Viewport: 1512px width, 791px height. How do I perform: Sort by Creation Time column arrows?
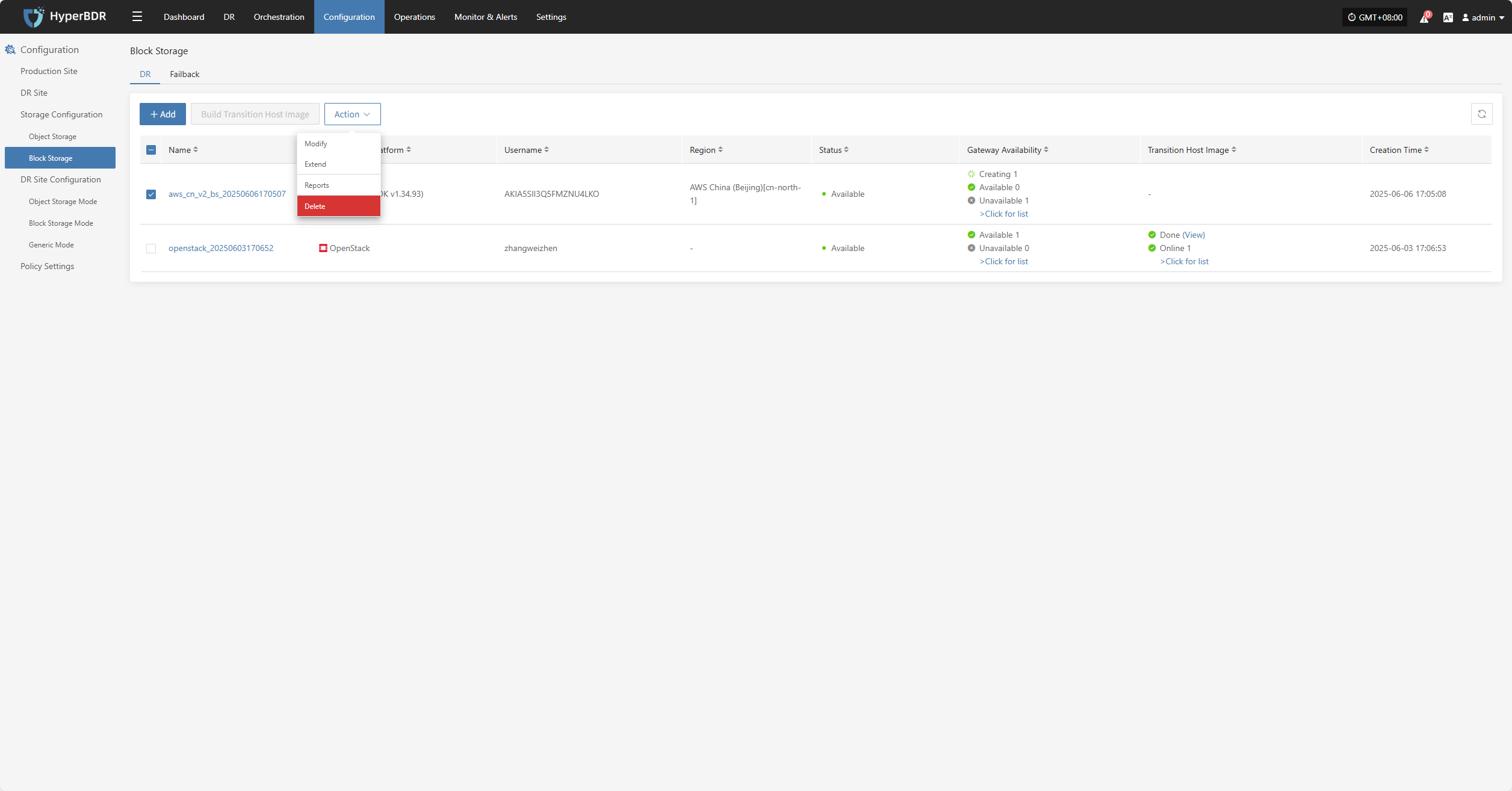[1427, 150]
